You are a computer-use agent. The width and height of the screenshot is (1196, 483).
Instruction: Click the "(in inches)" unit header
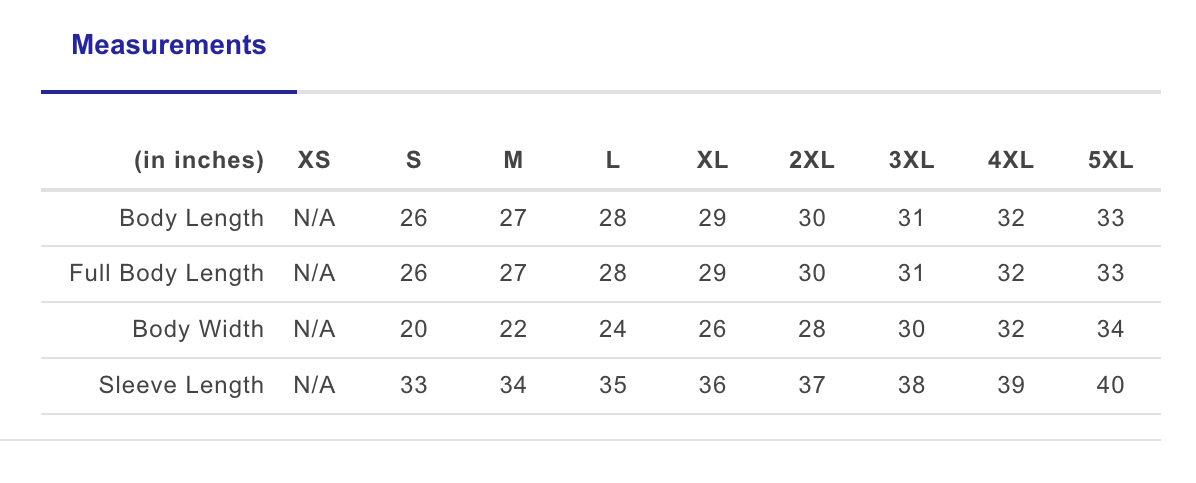199,161
